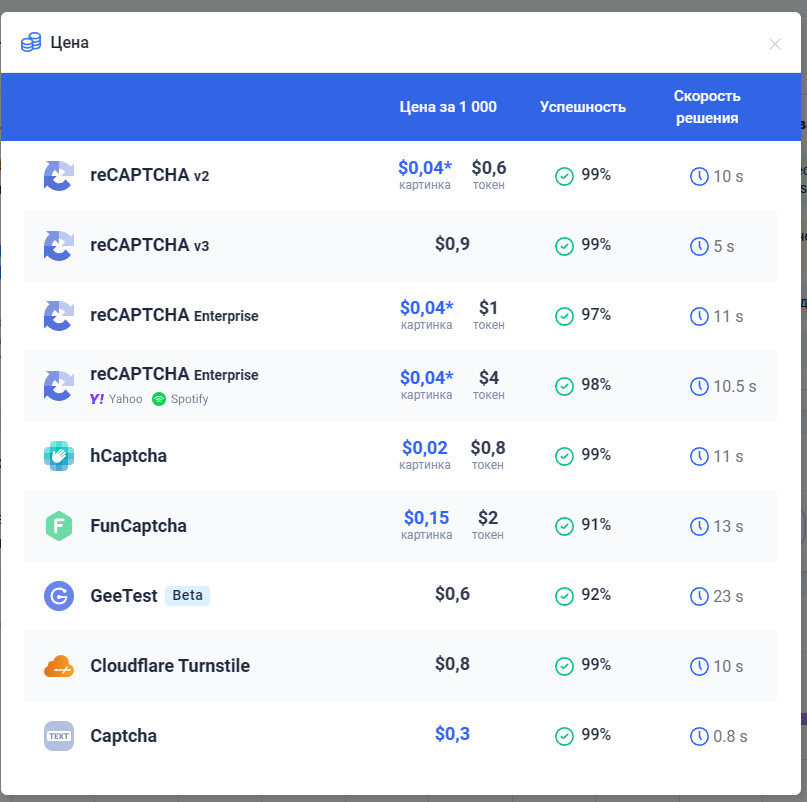Click clock icon beside 13 s
807x802 pixels.
pyautogui.click(x=699, y=527)
